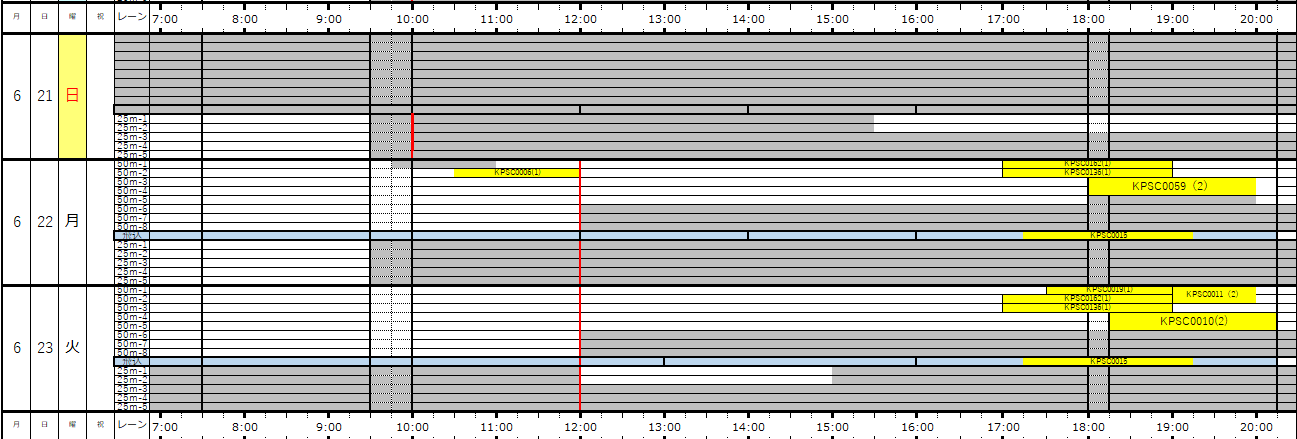Select the KPSC0019(1) booking on Tuesday
1297x439 pixels.
click(x=1109, y=289)
